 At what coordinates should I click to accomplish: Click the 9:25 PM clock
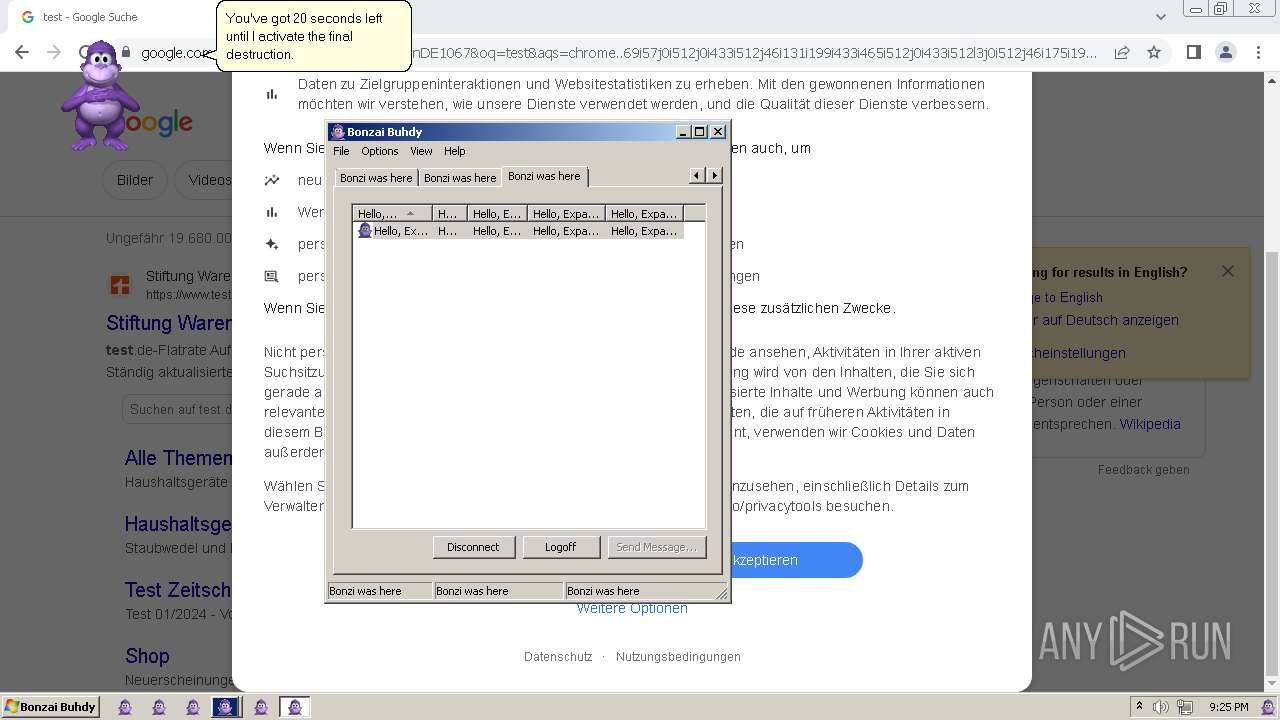click(x=1229, y=707)
